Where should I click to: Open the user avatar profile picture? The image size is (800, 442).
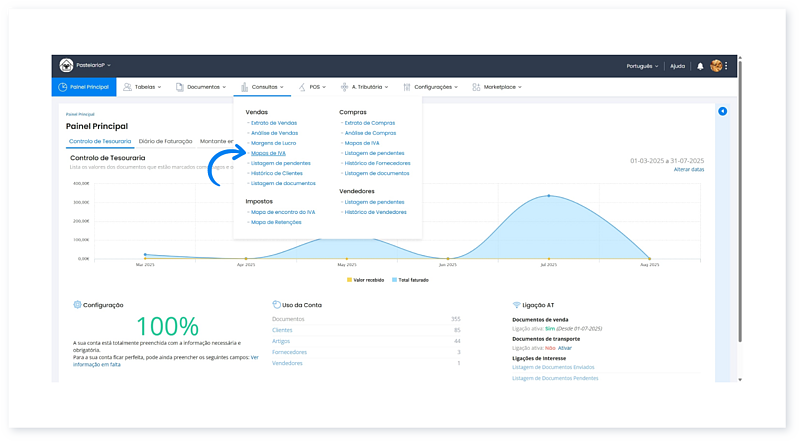(716, 66)
